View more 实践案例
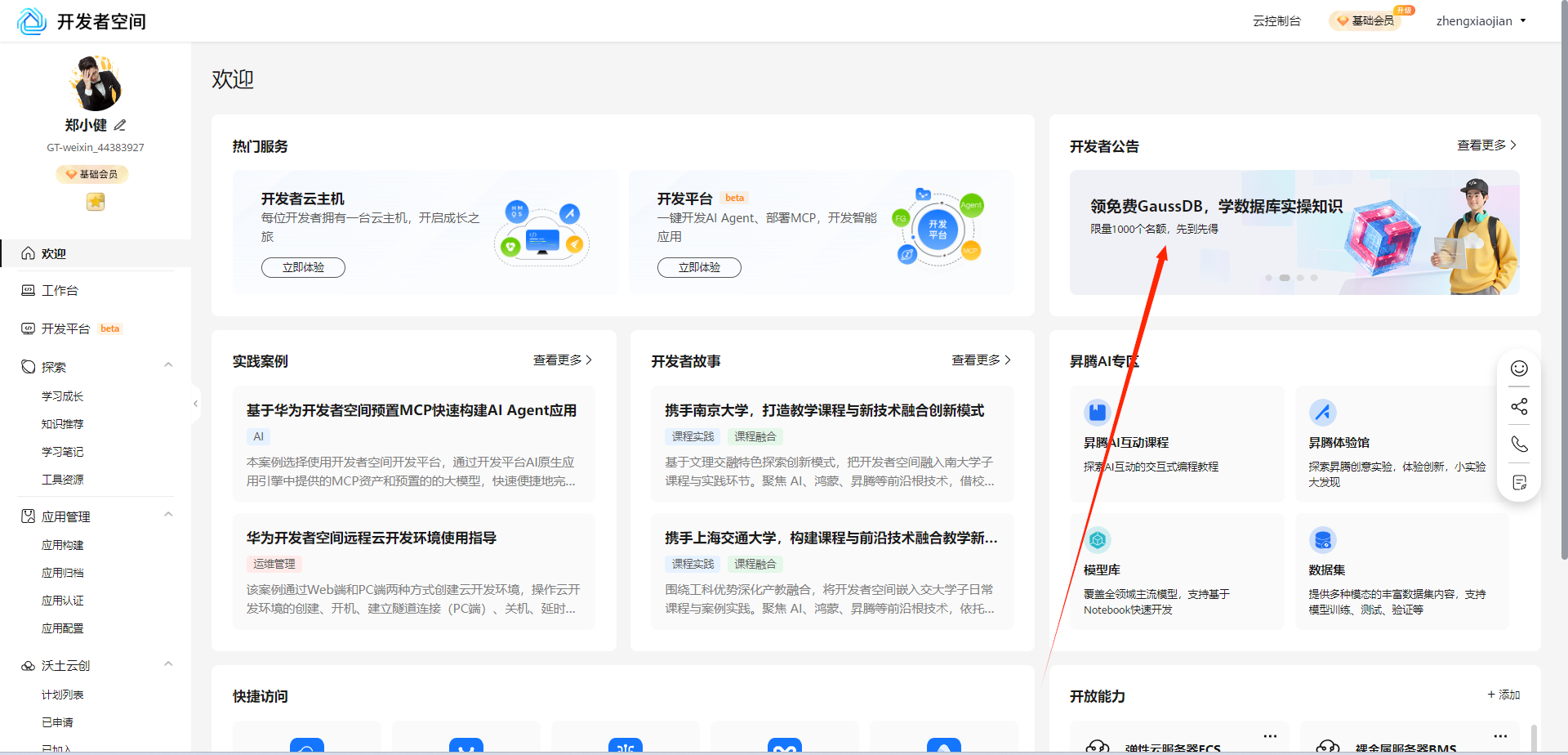The image size is (1568, 755). point(563,360)
